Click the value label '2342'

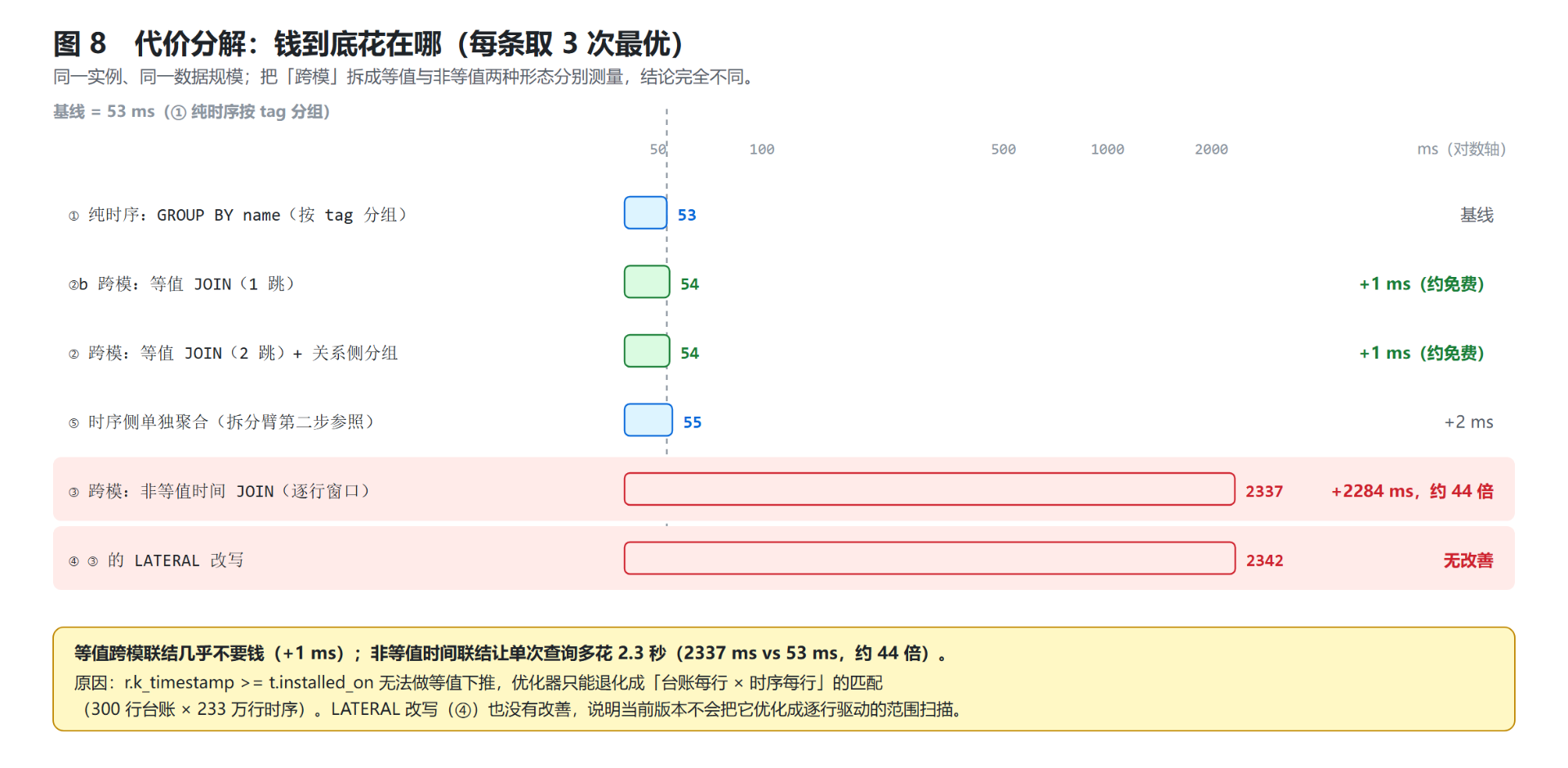pyautogui.click(x=1265, y=560)
